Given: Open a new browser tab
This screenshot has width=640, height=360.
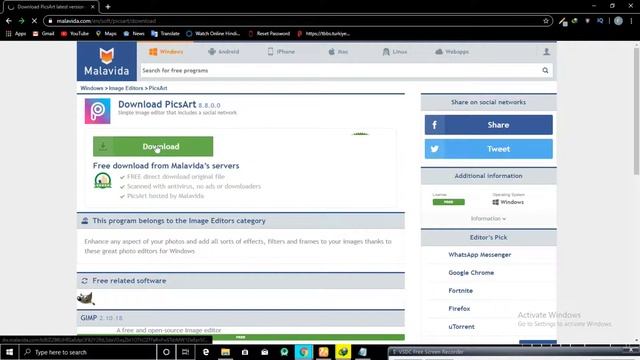Looking at the screenshot, I should pyautogui.click(x=108, y=7).
